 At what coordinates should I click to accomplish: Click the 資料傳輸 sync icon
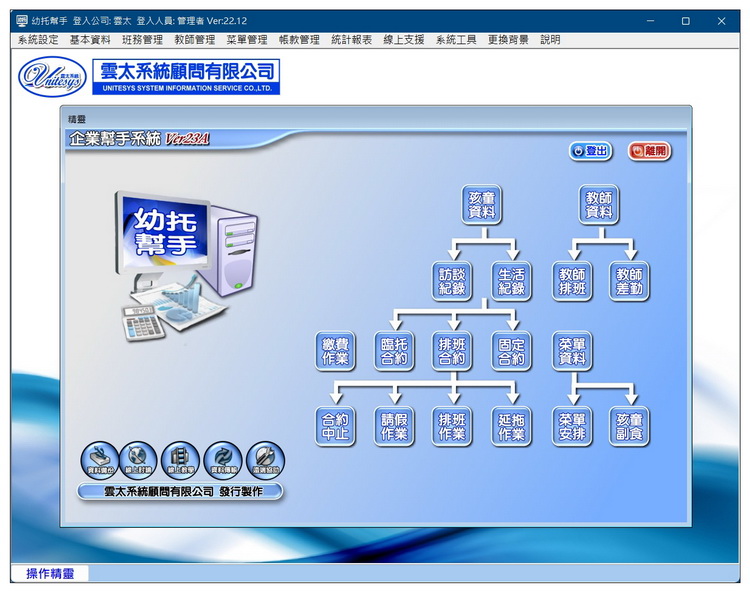pos(223,461)
